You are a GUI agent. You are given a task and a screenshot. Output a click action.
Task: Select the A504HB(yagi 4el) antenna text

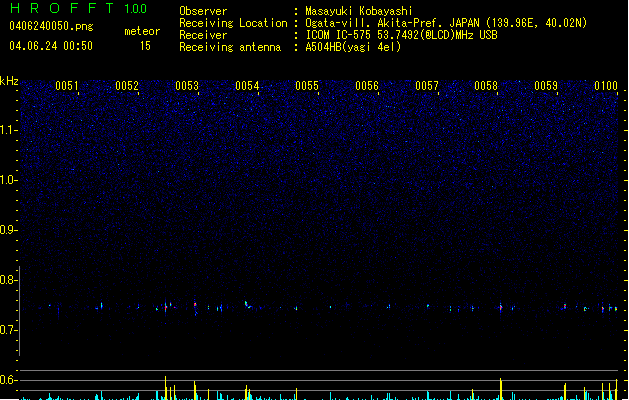click(x=353, y=47)
